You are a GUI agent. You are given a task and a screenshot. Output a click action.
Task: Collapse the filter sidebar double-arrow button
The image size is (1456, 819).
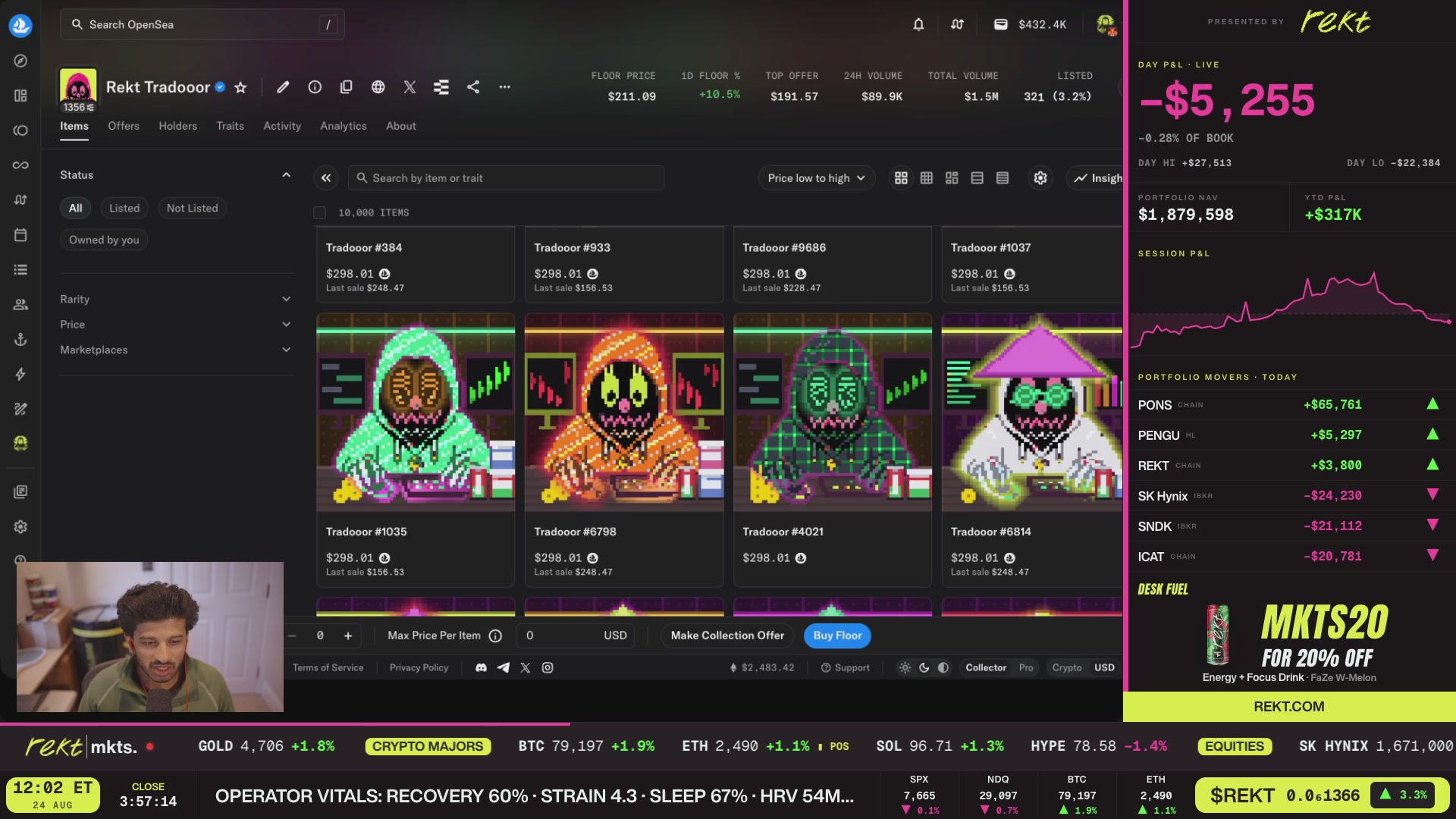click(x=326, y=178)
